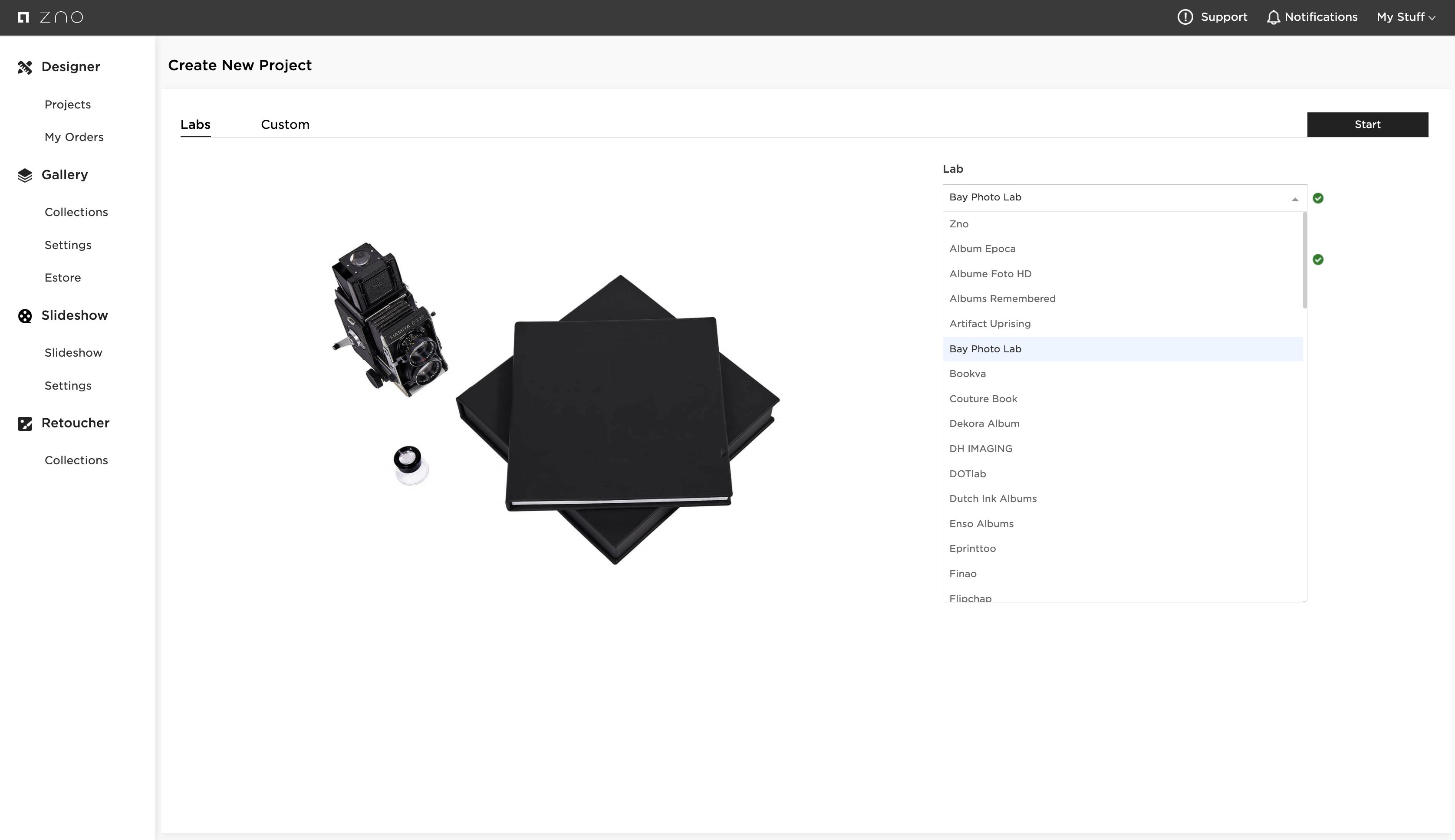Click the Notifications bell icon
1455x840 pixels.
[1273, 17]
